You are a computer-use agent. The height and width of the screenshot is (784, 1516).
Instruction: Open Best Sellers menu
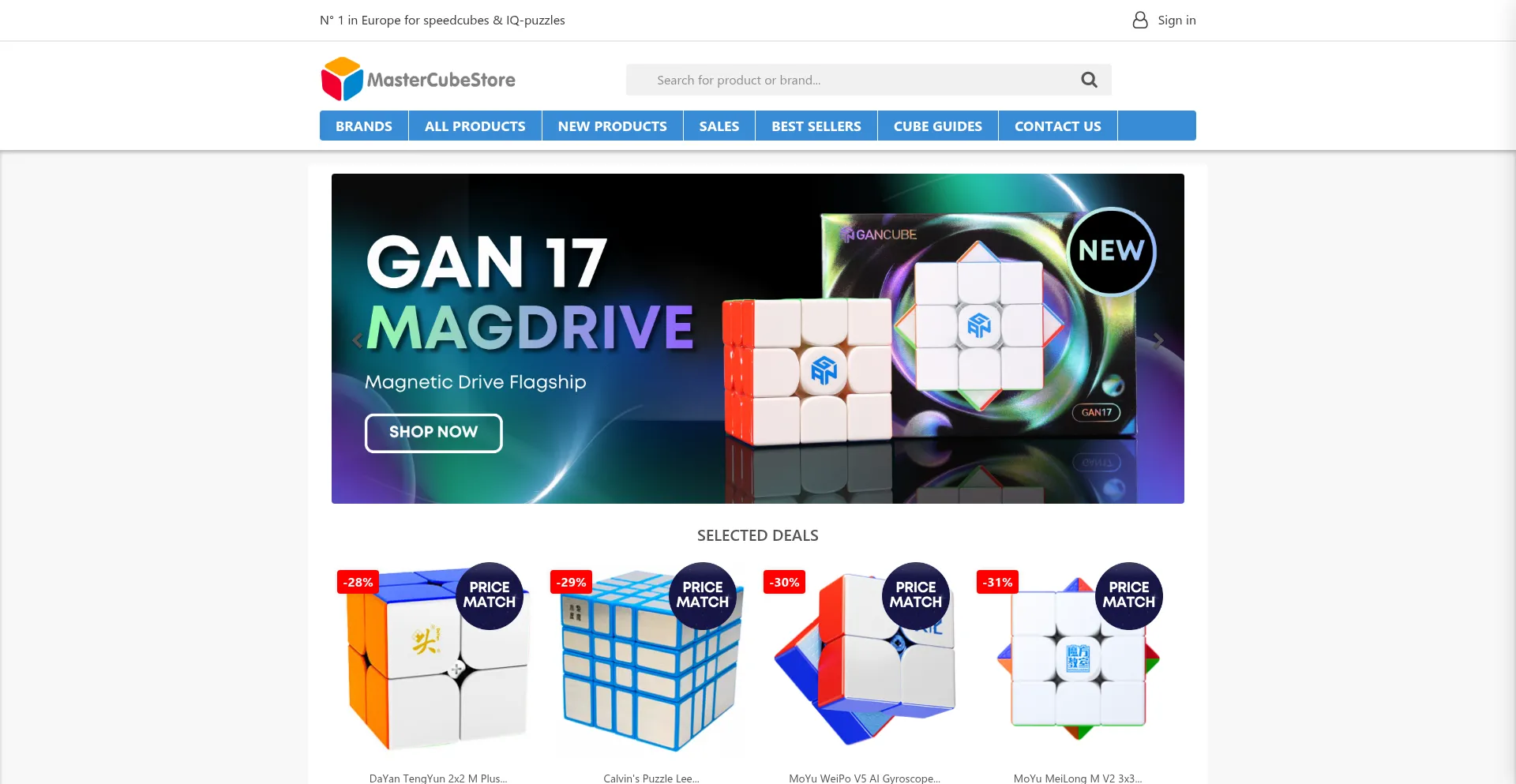pyautogui.click(x=816, y=126)
